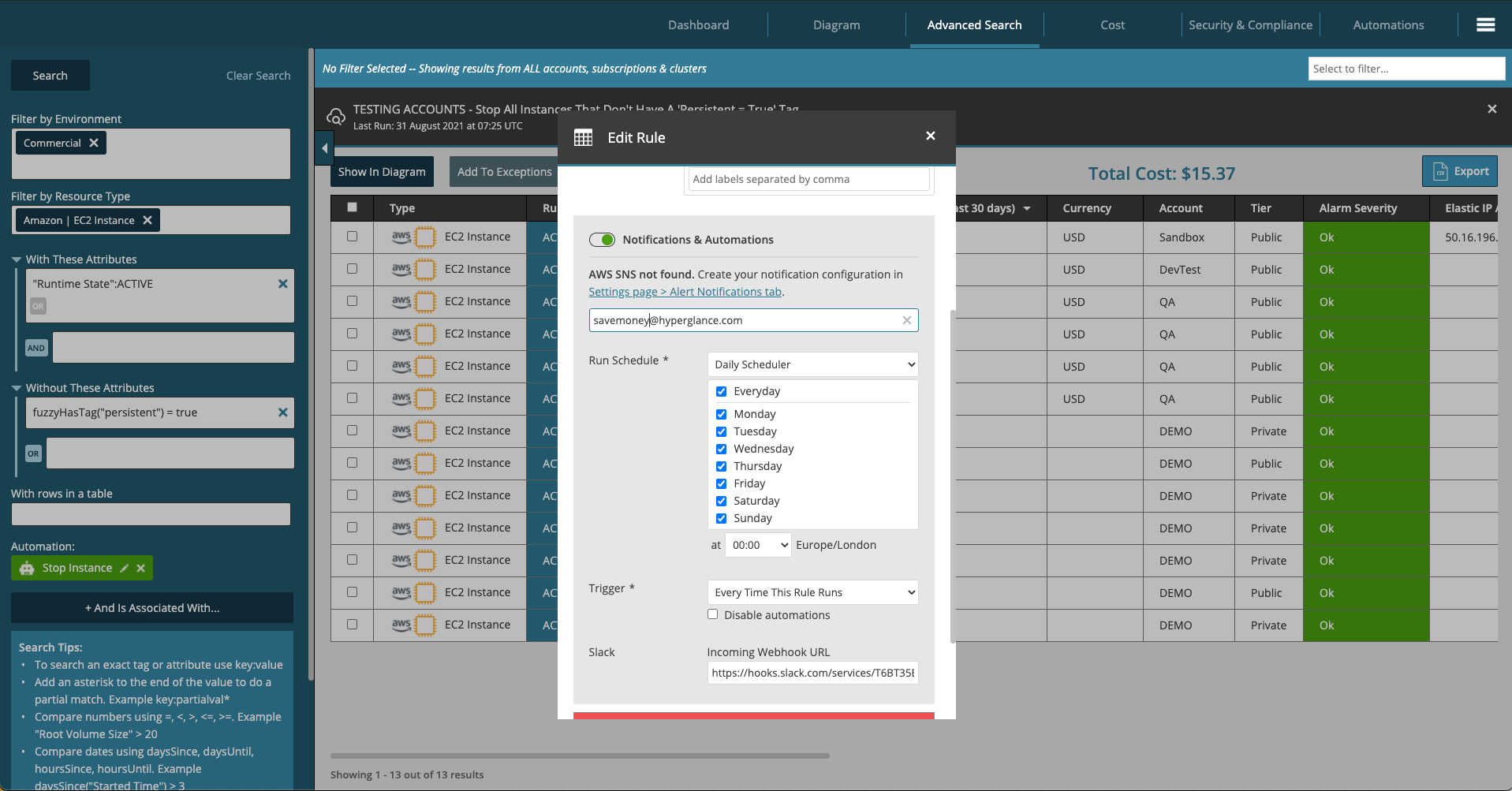Click the With rows in a table field
Screen dimensions: 1512x791
point(151,514)
